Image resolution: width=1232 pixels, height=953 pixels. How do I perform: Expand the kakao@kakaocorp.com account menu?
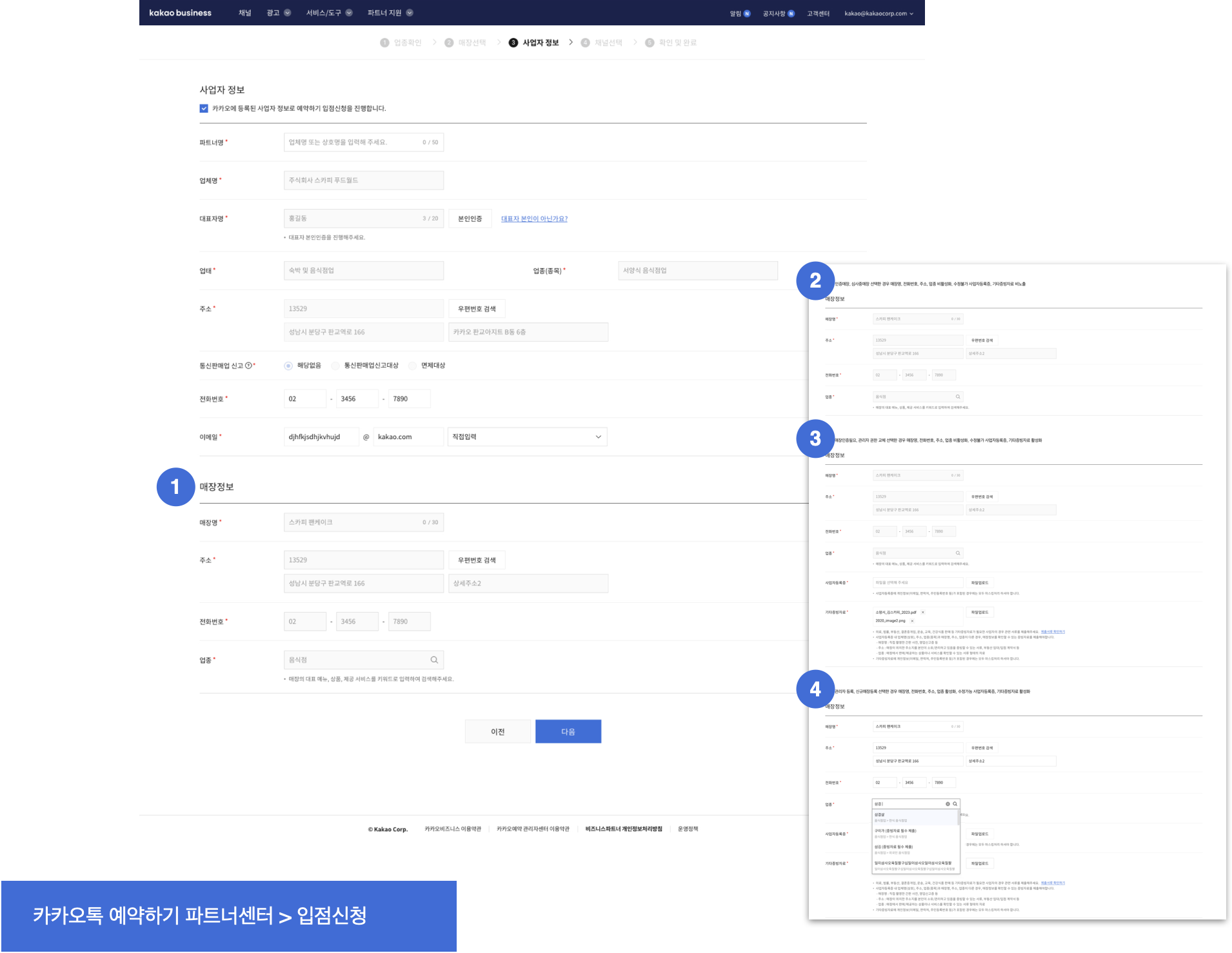click(879, 14)
